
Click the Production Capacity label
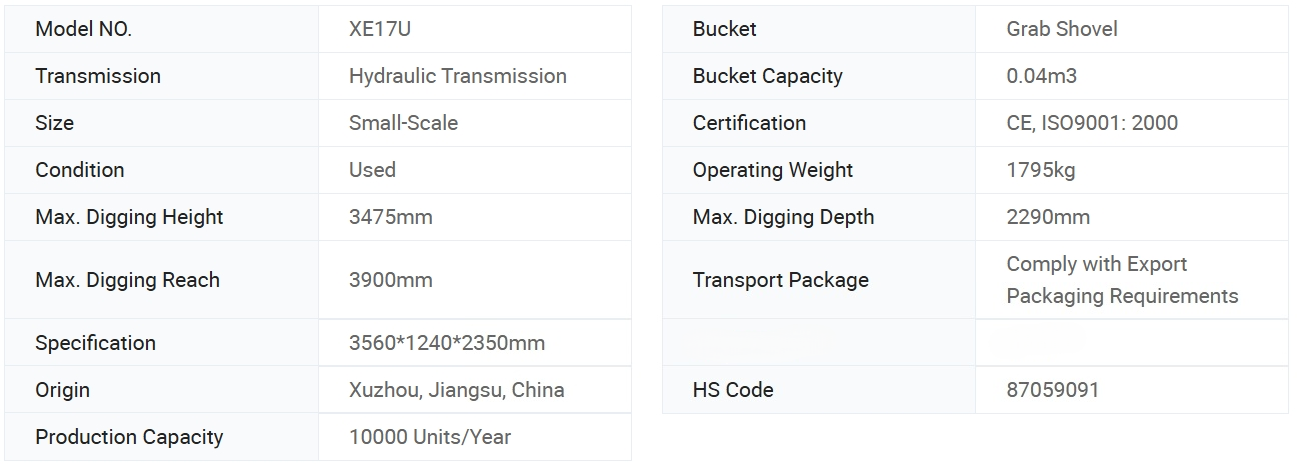point(129,437)
